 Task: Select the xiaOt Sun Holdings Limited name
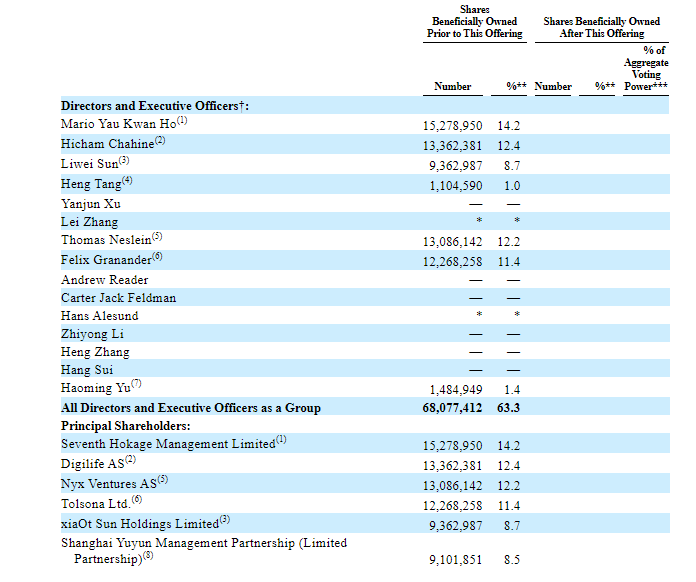point(140,524)
